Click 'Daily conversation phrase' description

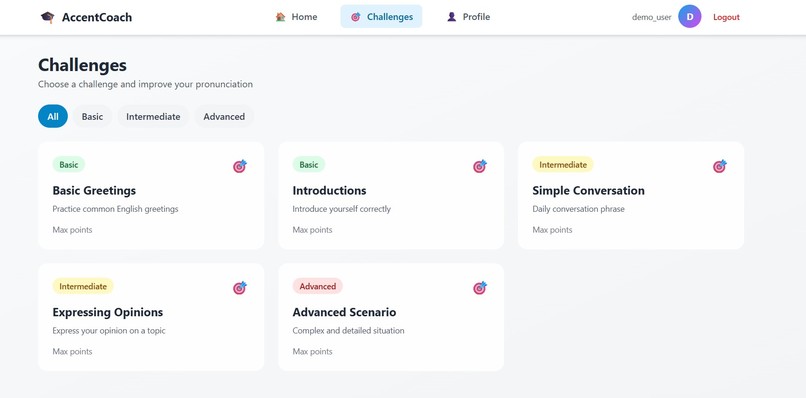click(578, 209)
